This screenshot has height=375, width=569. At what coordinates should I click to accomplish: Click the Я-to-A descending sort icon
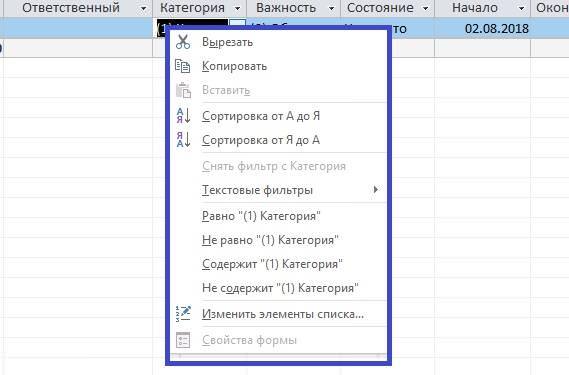tap(183, 140)
